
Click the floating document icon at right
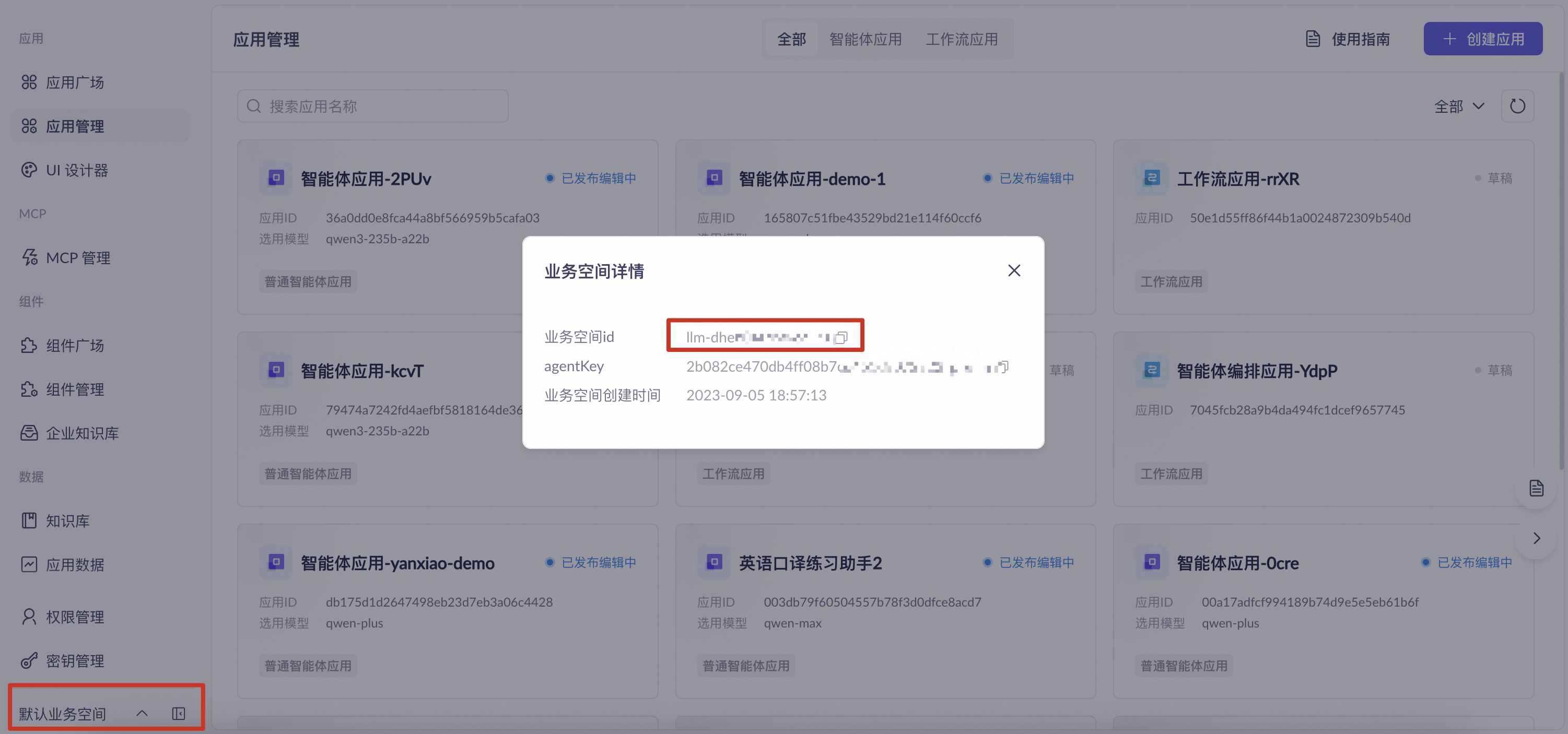(x=1536, y=488)
